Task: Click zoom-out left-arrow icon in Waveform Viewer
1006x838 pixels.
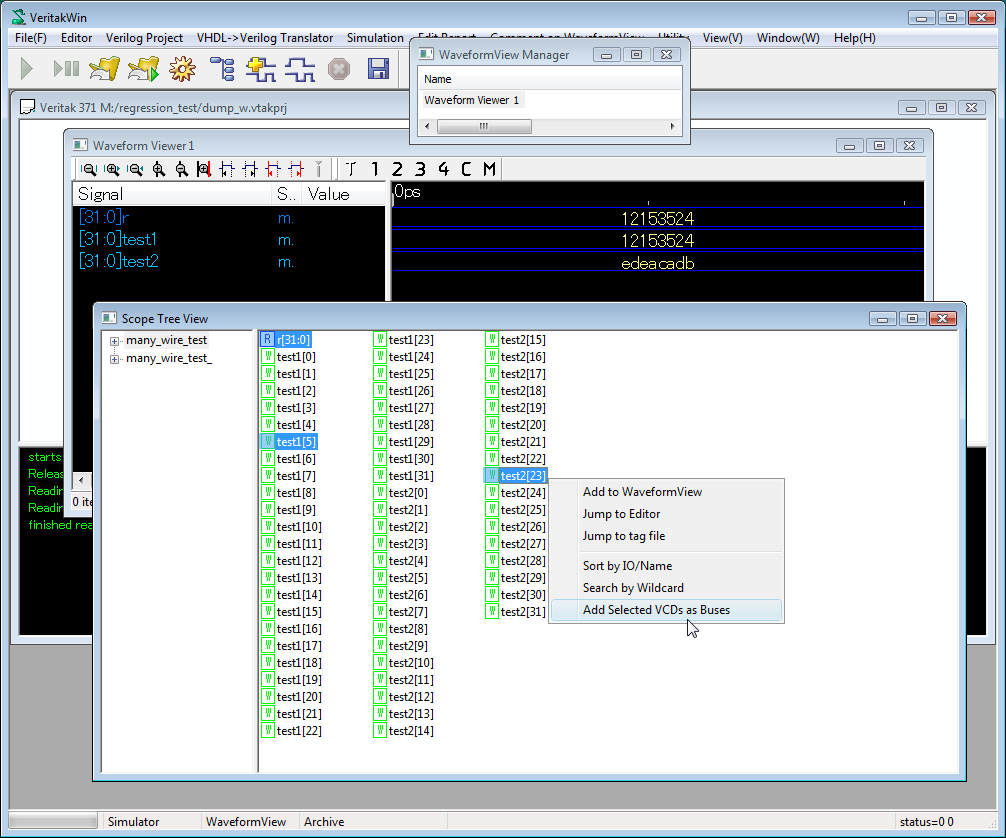Action: pos(135,169)
